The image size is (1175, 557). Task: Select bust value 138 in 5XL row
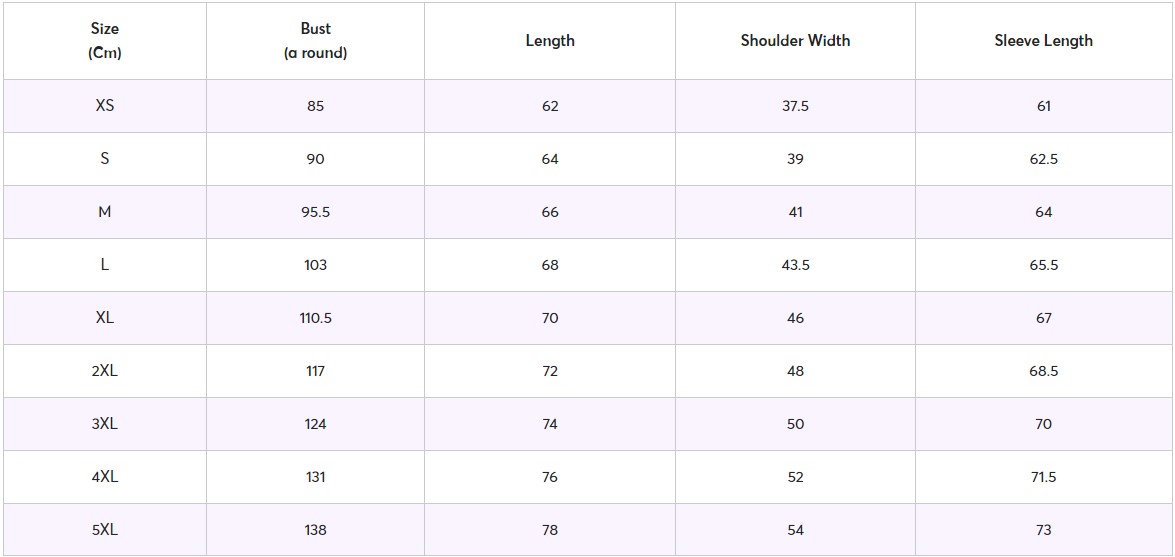click(315, 530)
